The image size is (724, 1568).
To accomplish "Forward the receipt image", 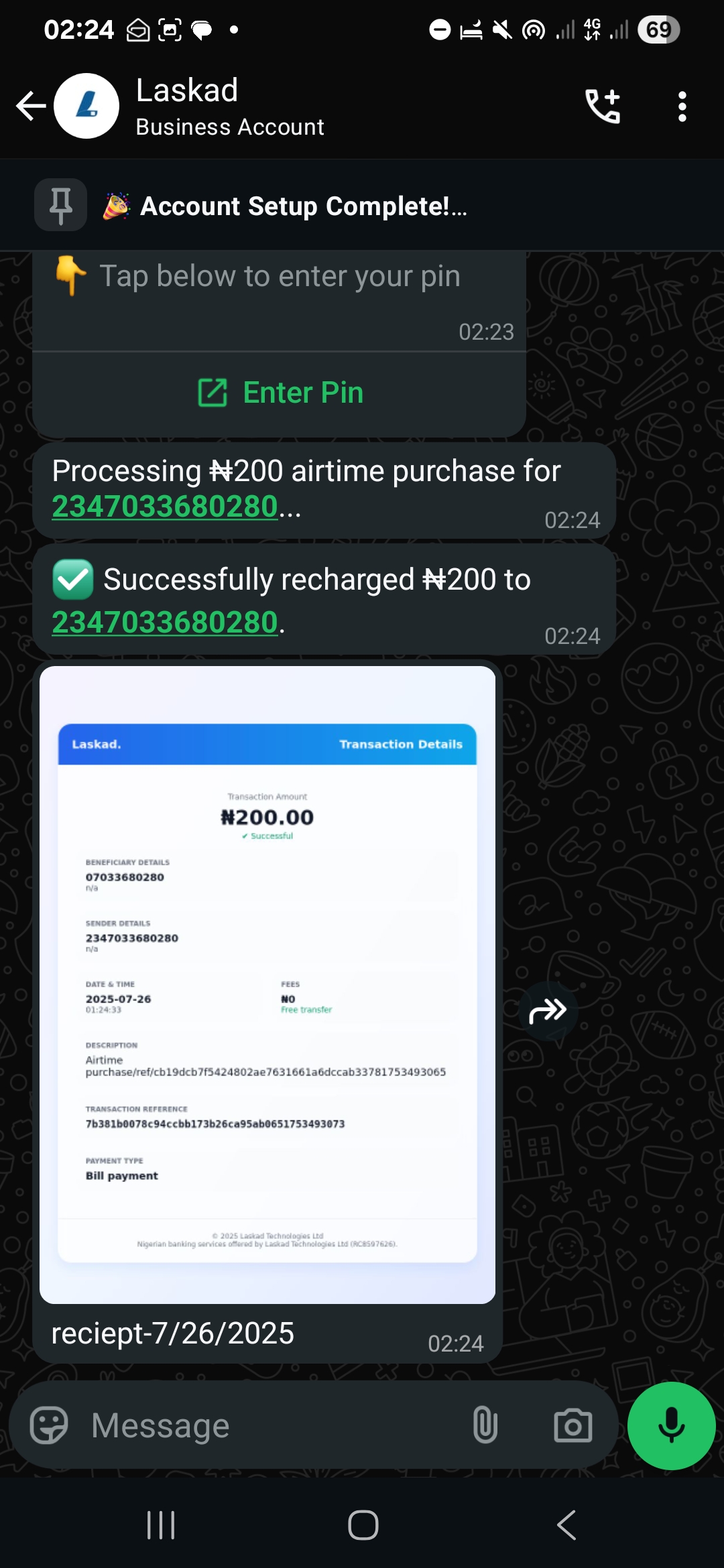I will (x=548, y=1010).
